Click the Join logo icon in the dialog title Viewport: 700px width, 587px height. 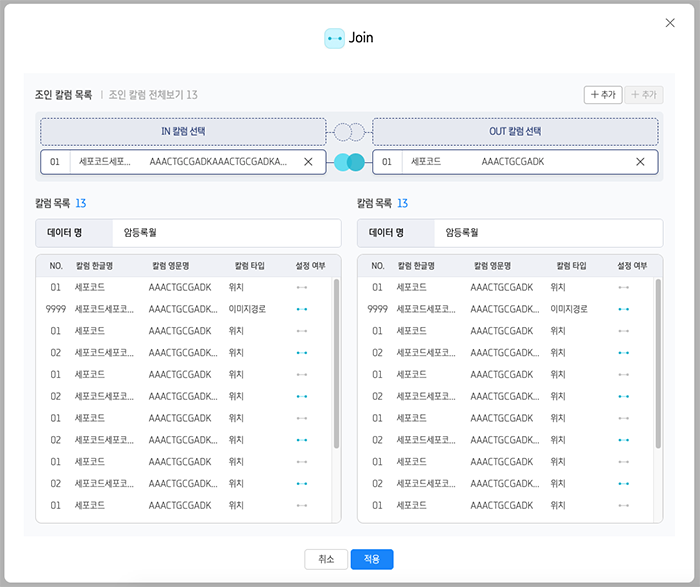[334, 38]
